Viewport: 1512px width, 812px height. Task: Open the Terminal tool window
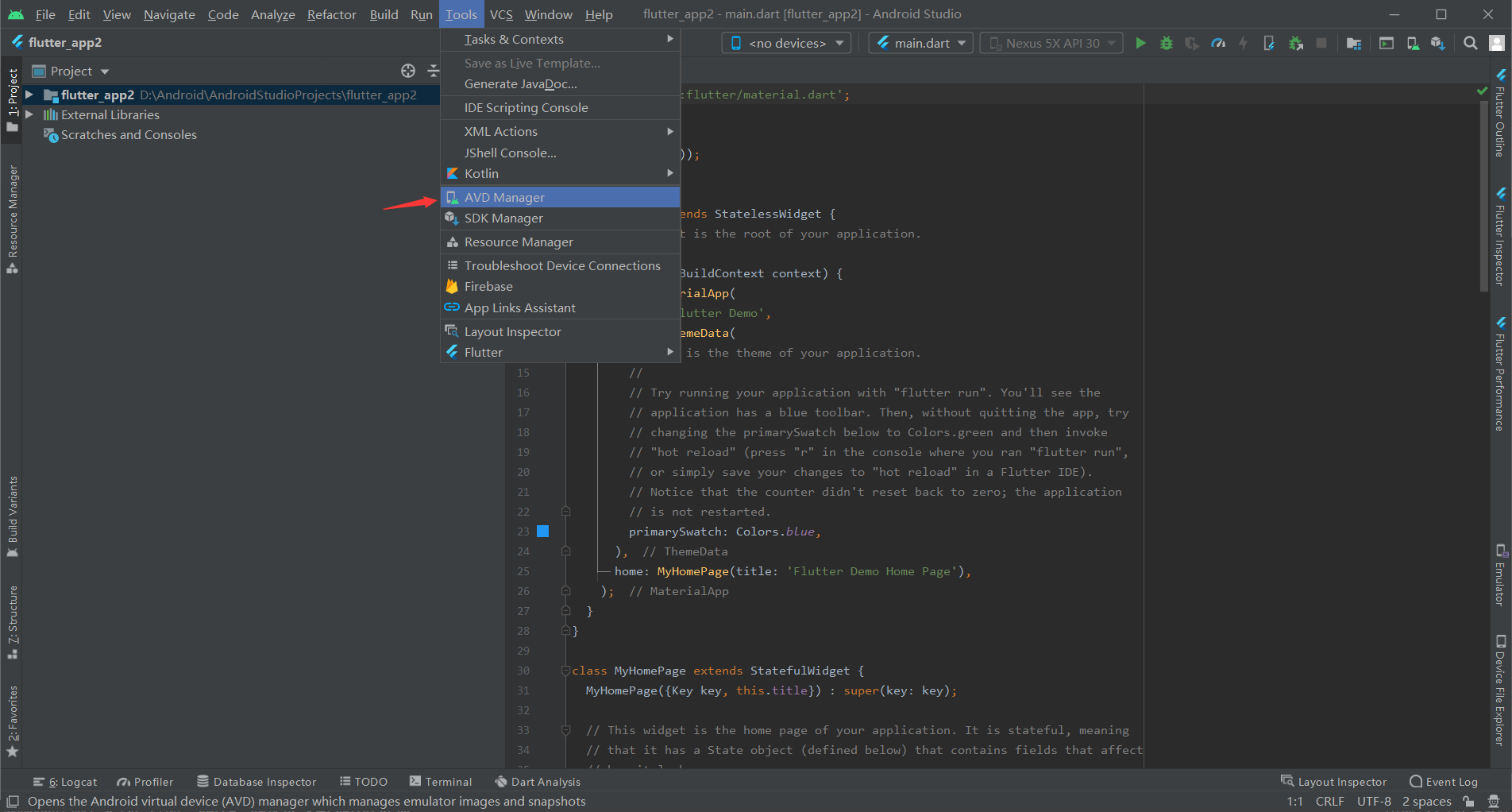point(440,782)
